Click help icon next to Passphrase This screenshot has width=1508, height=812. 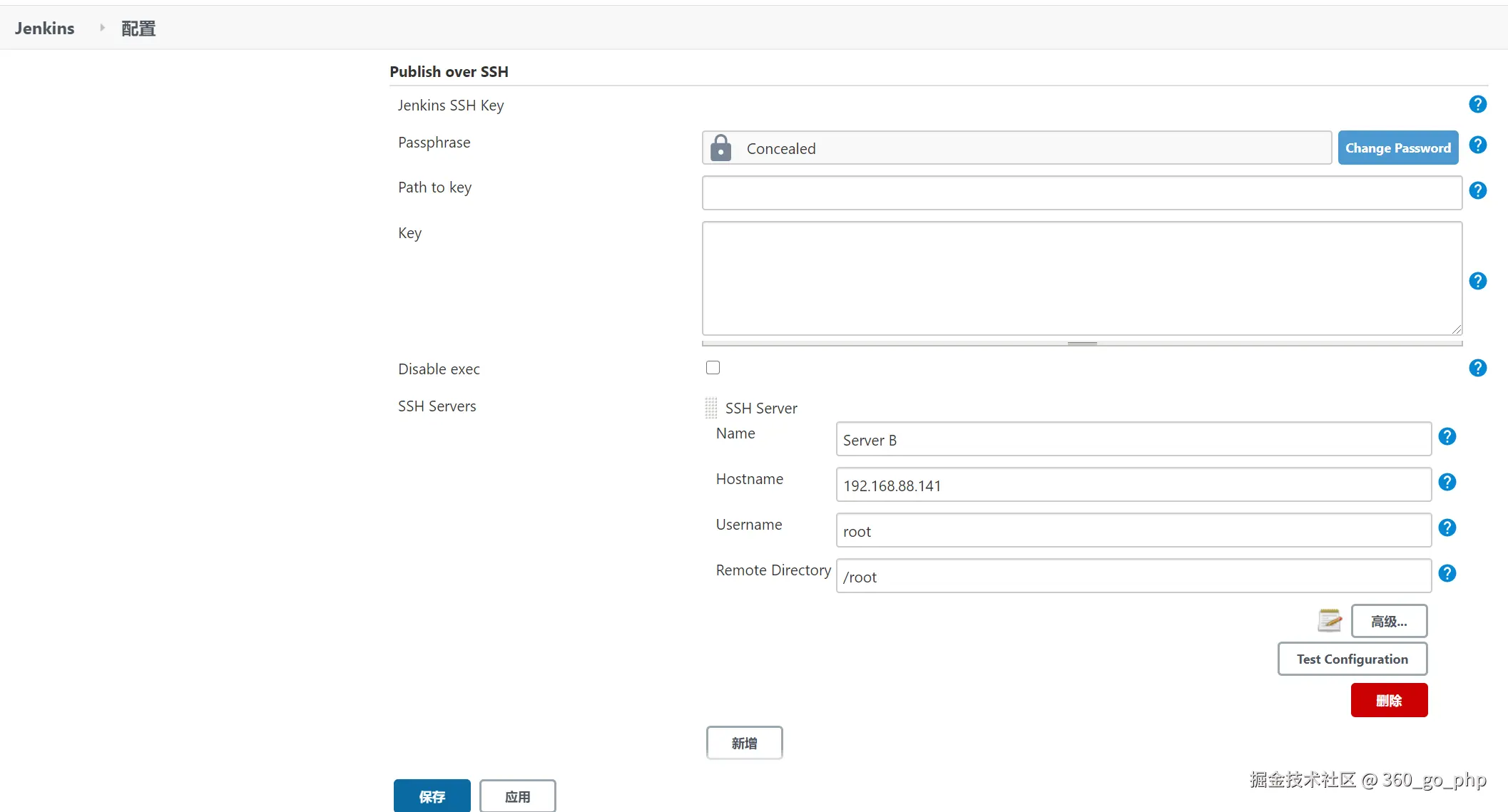tap(1477, 145)
